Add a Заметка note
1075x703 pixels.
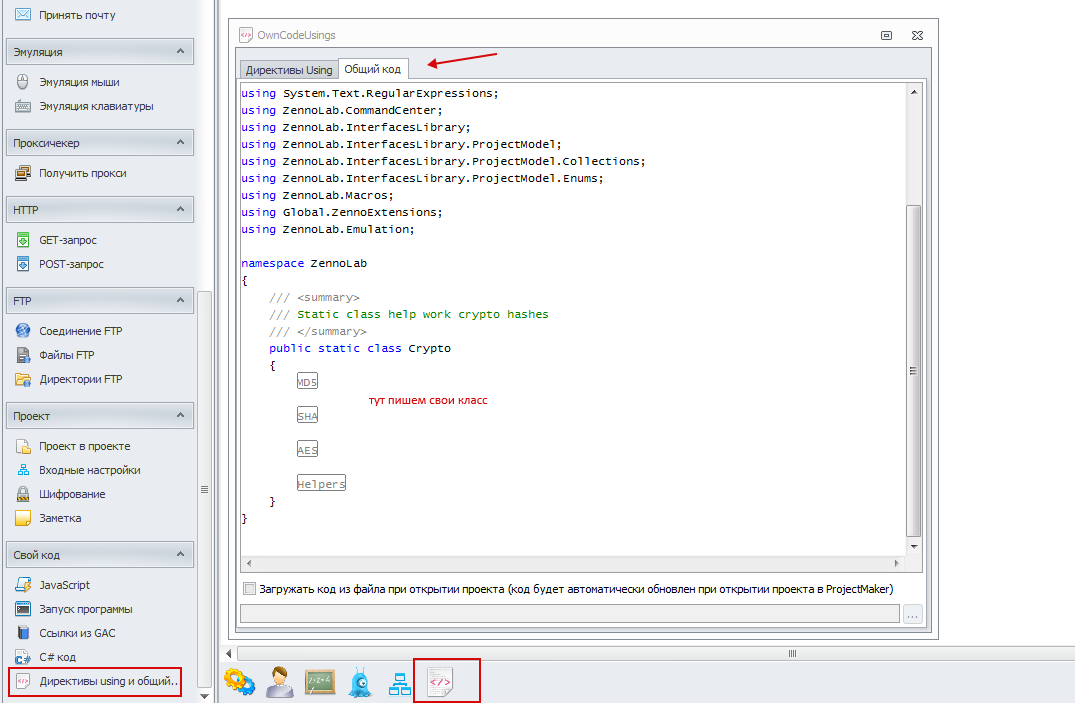48,518
